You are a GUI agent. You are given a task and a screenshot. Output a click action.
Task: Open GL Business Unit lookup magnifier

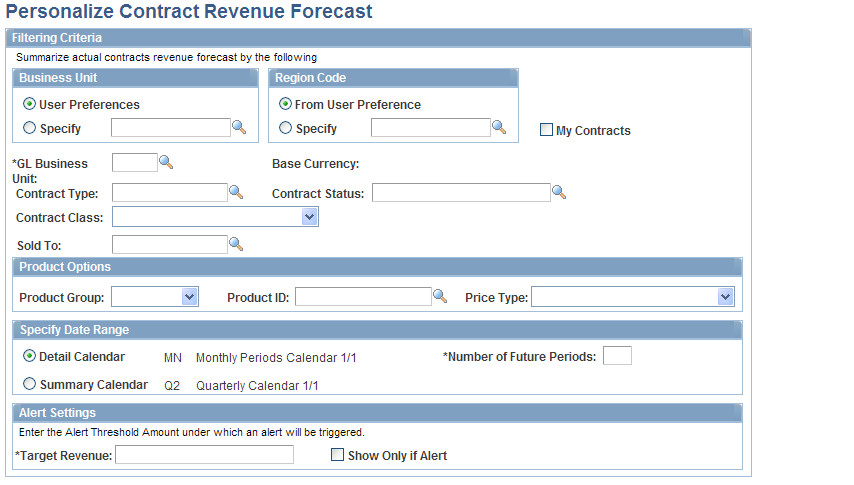click(166, 162)
